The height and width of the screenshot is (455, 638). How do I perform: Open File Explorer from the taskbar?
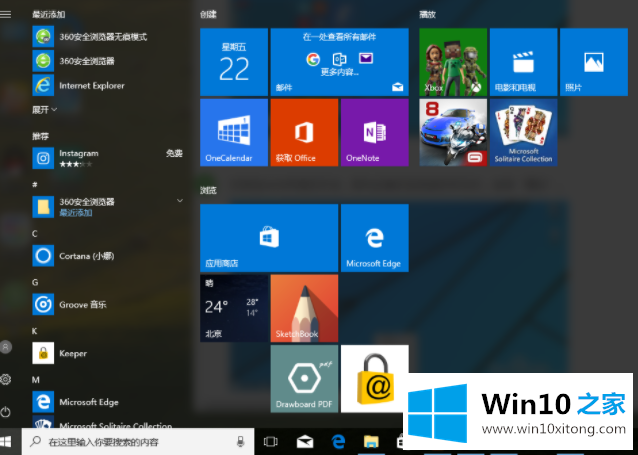click(371, 442)
